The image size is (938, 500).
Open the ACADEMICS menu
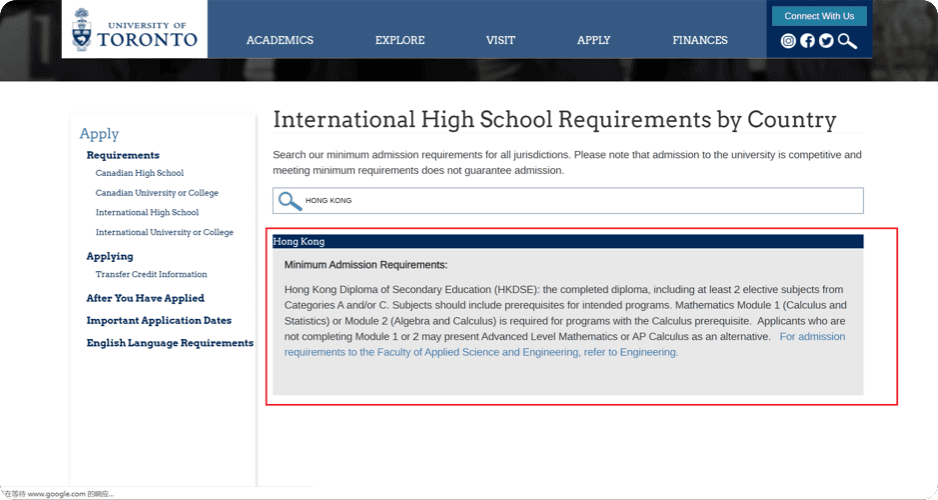click(x=280, y=40)
